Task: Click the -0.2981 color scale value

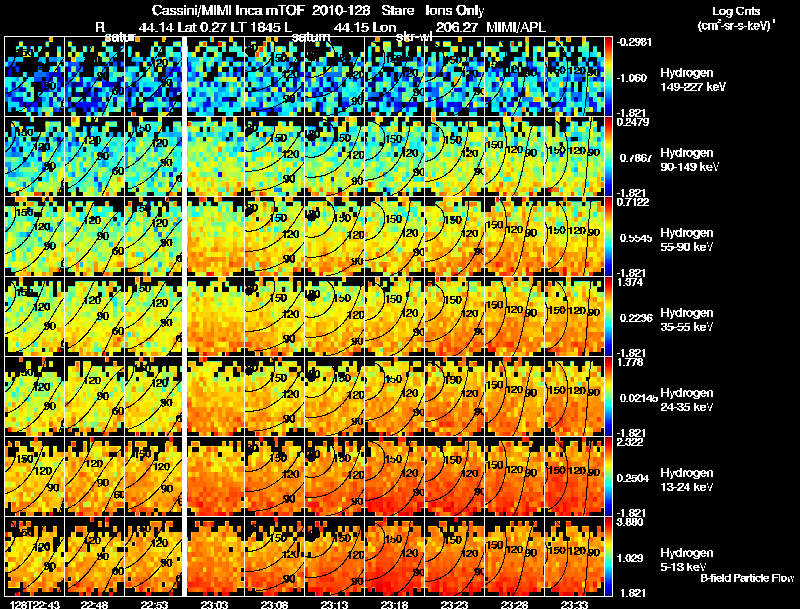Action: [x=634, y=42]
